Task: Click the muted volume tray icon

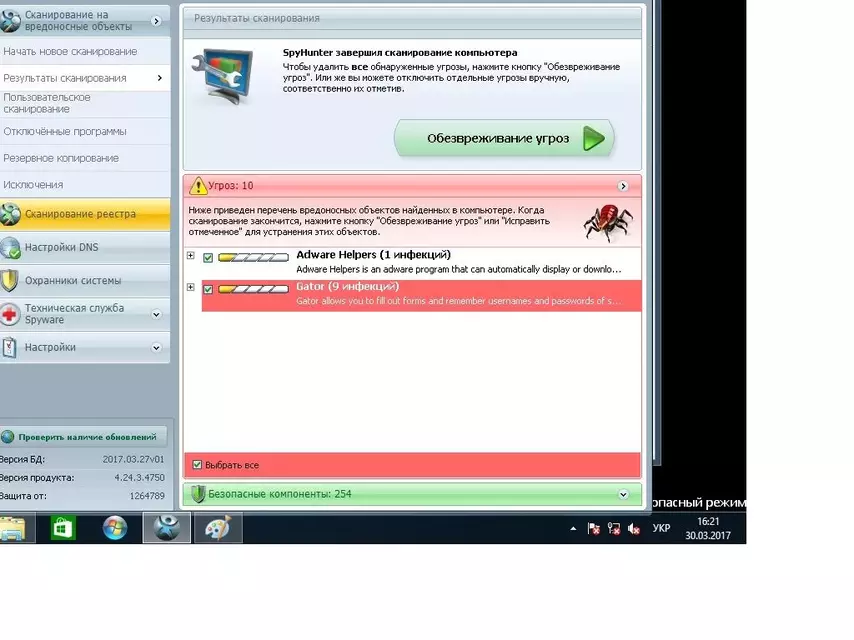Action: [x=633, y=528]
